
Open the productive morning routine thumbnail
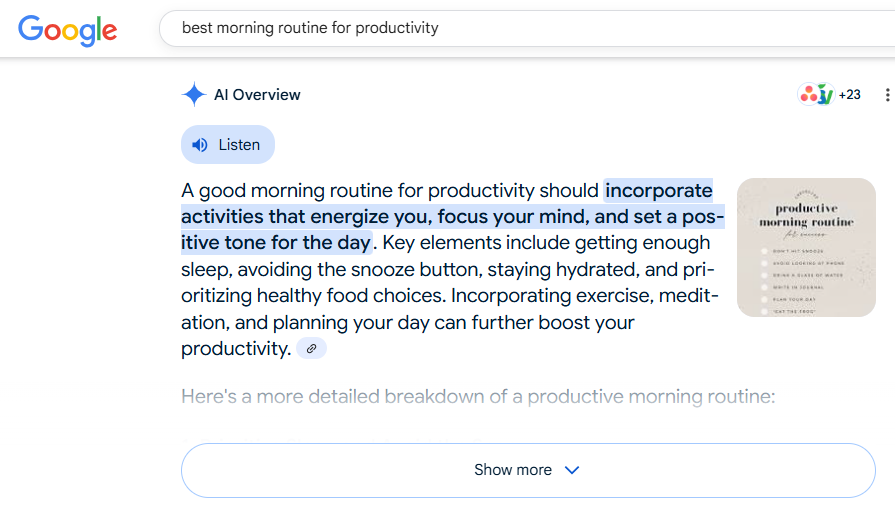point(806,248)
